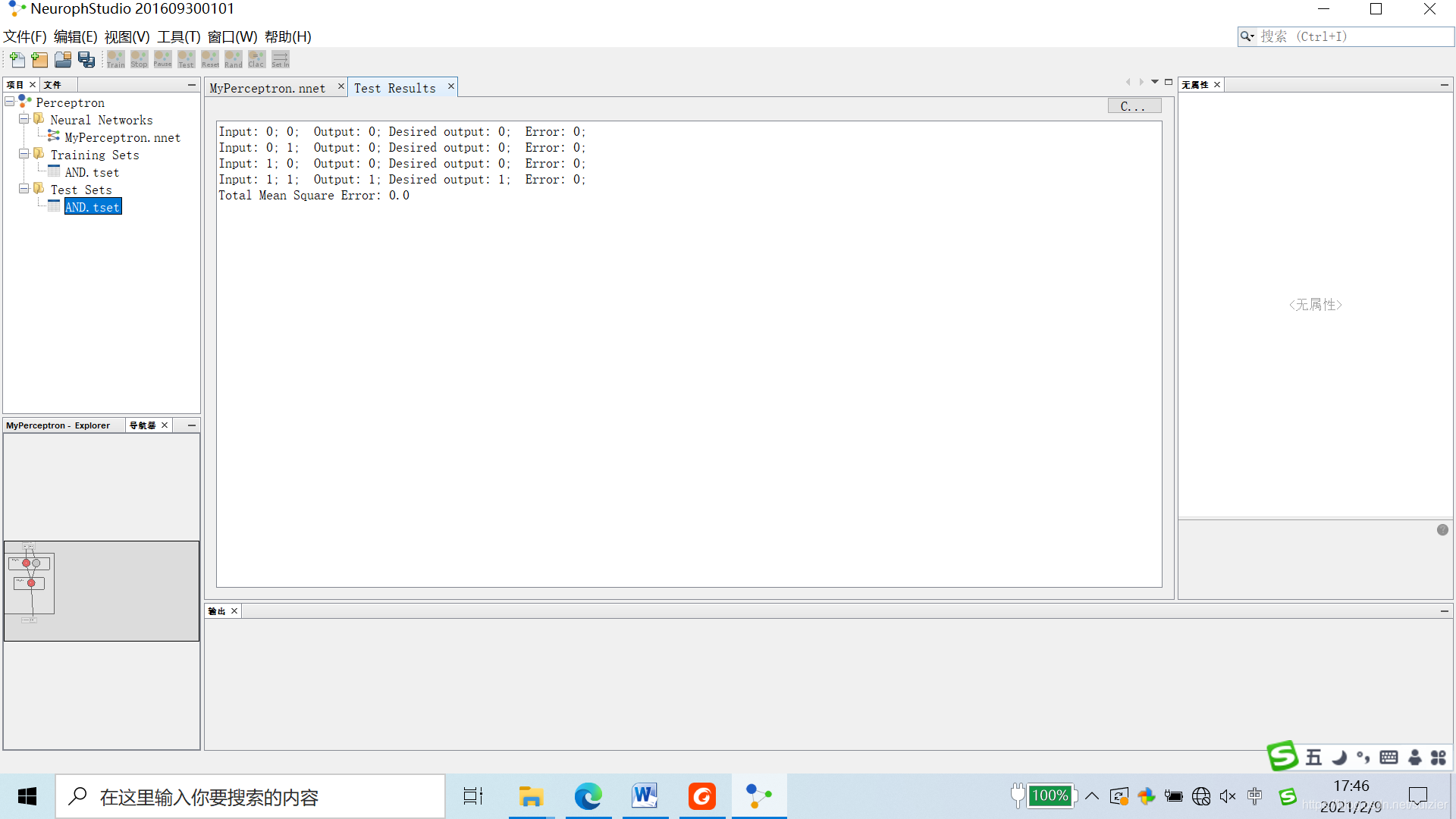Screen dimensions: 1456x819
Task: Open File Explorer from the taskbar
Action: tap(531, 796)
